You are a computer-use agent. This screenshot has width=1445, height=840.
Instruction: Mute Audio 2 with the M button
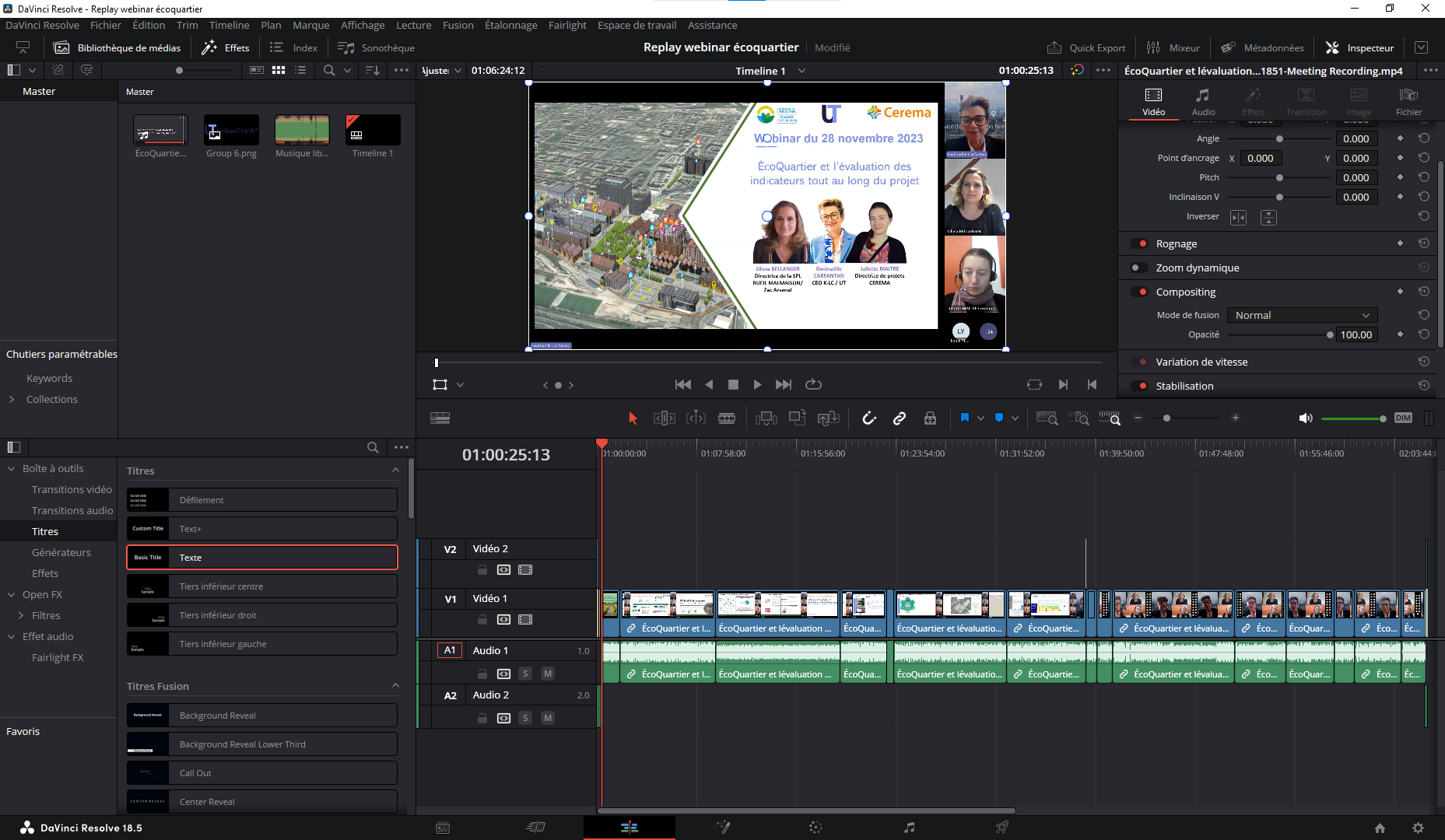[548, 718]
